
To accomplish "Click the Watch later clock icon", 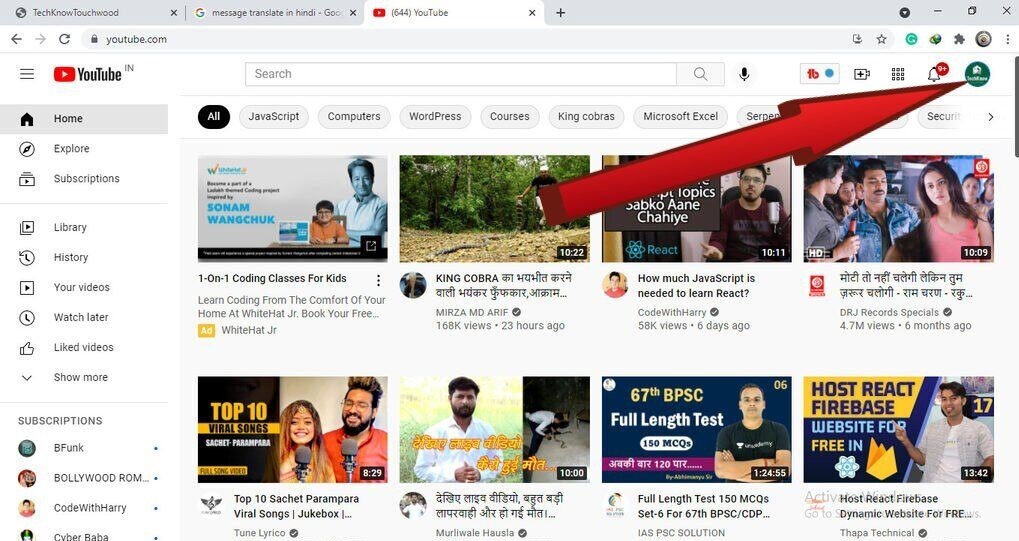I will pos(27,317).
